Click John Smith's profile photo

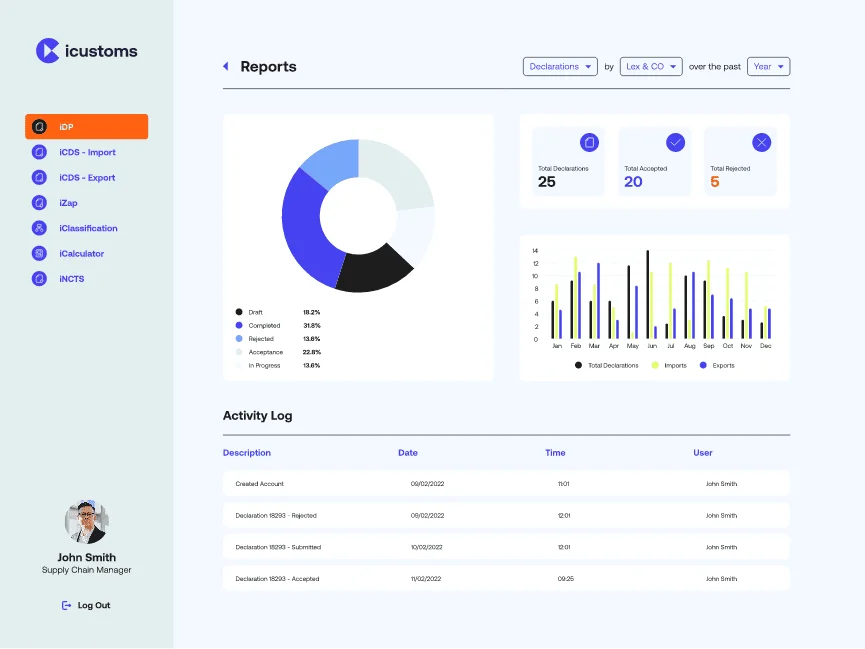tap(87, 522)
